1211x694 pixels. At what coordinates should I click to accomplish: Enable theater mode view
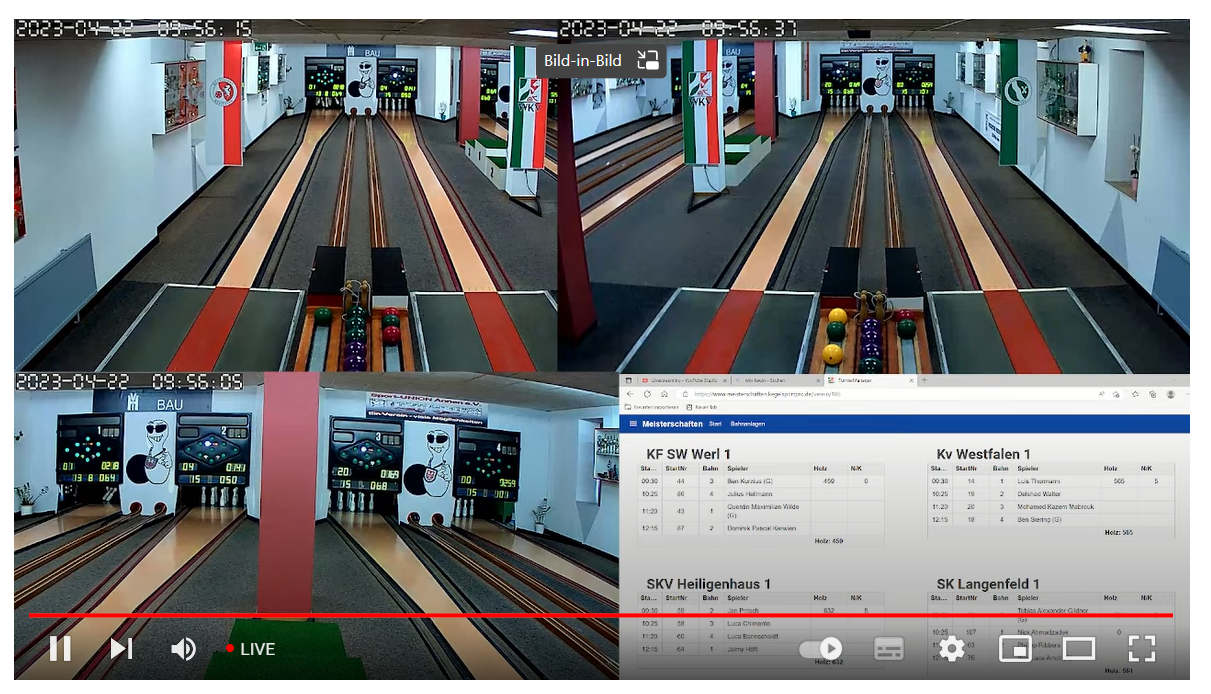point(1078,649)
